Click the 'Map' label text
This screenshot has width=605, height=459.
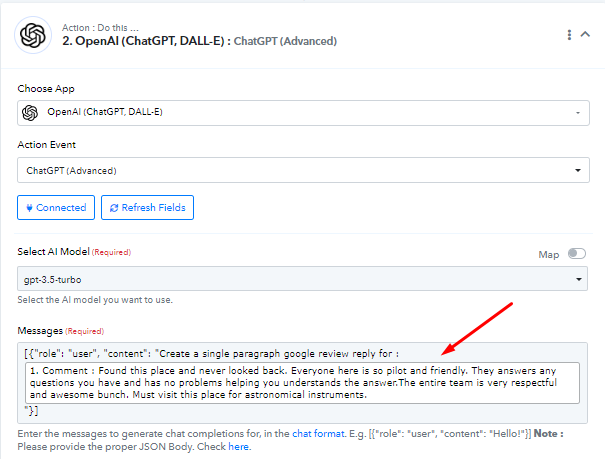pyautogui.click(x=549, y=255)
